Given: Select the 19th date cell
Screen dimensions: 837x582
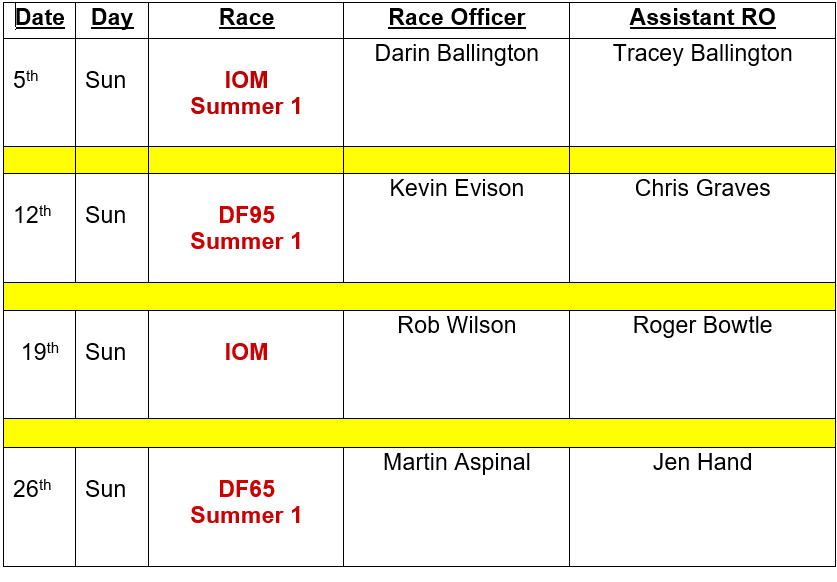Looking at the screenshot, I should (40, 352).
